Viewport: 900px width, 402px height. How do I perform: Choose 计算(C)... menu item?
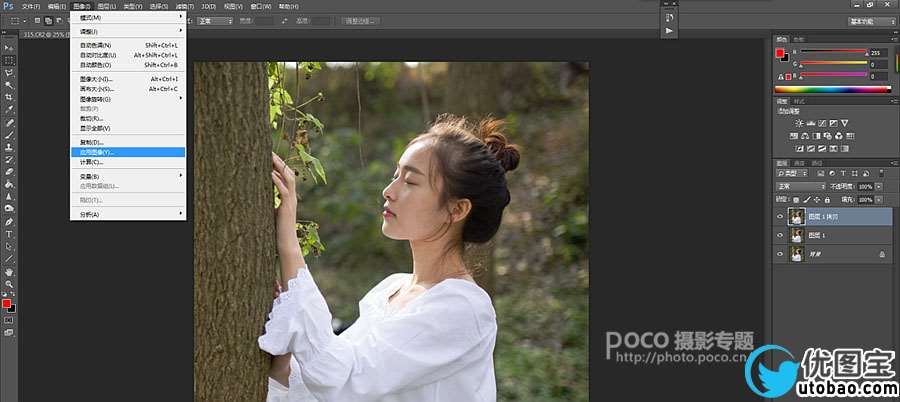(x=127, y=163)
